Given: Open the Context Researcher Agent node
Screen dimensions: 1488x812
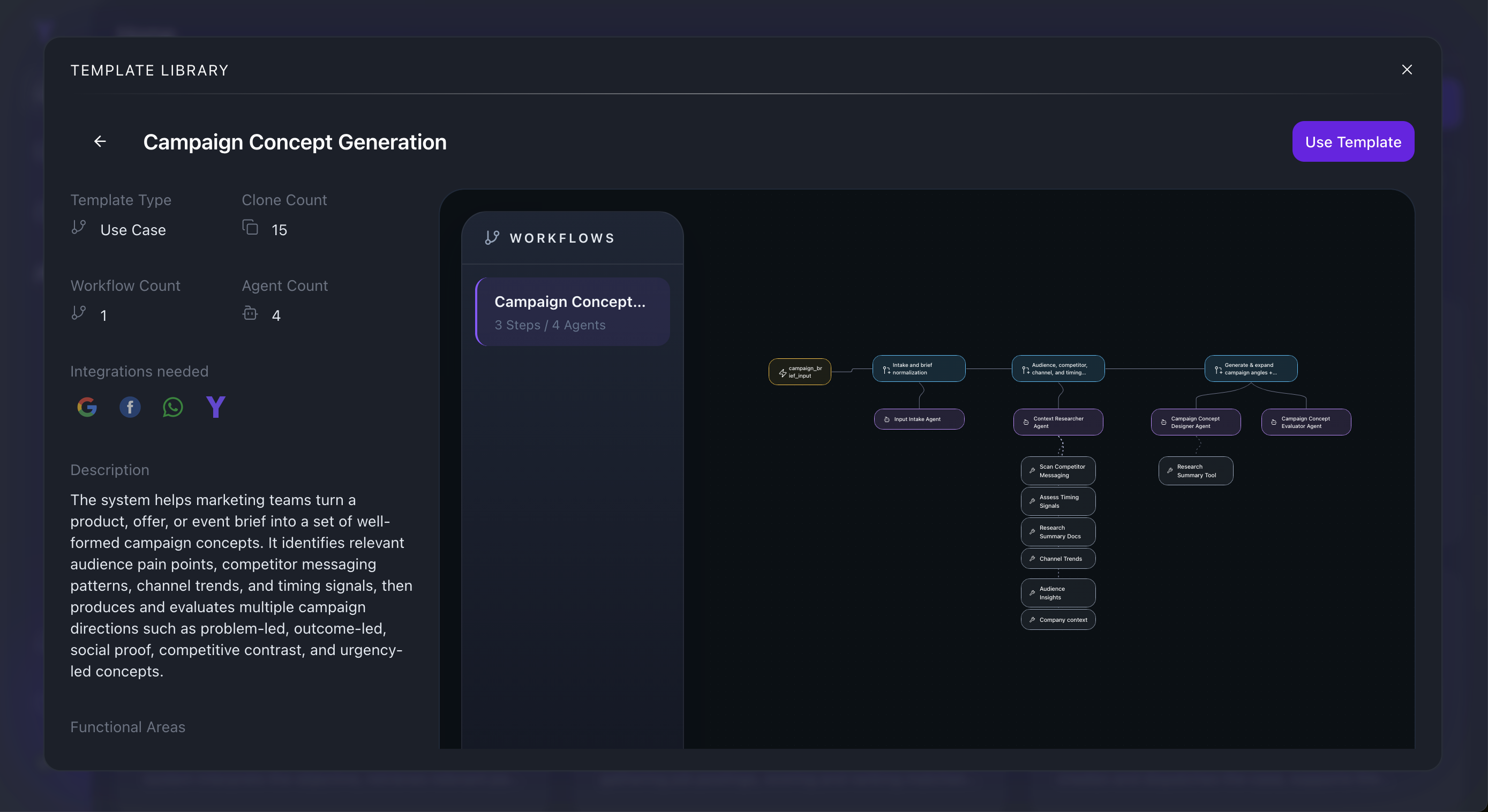Looking at the screenshot, I should (x=1058, y=422).
